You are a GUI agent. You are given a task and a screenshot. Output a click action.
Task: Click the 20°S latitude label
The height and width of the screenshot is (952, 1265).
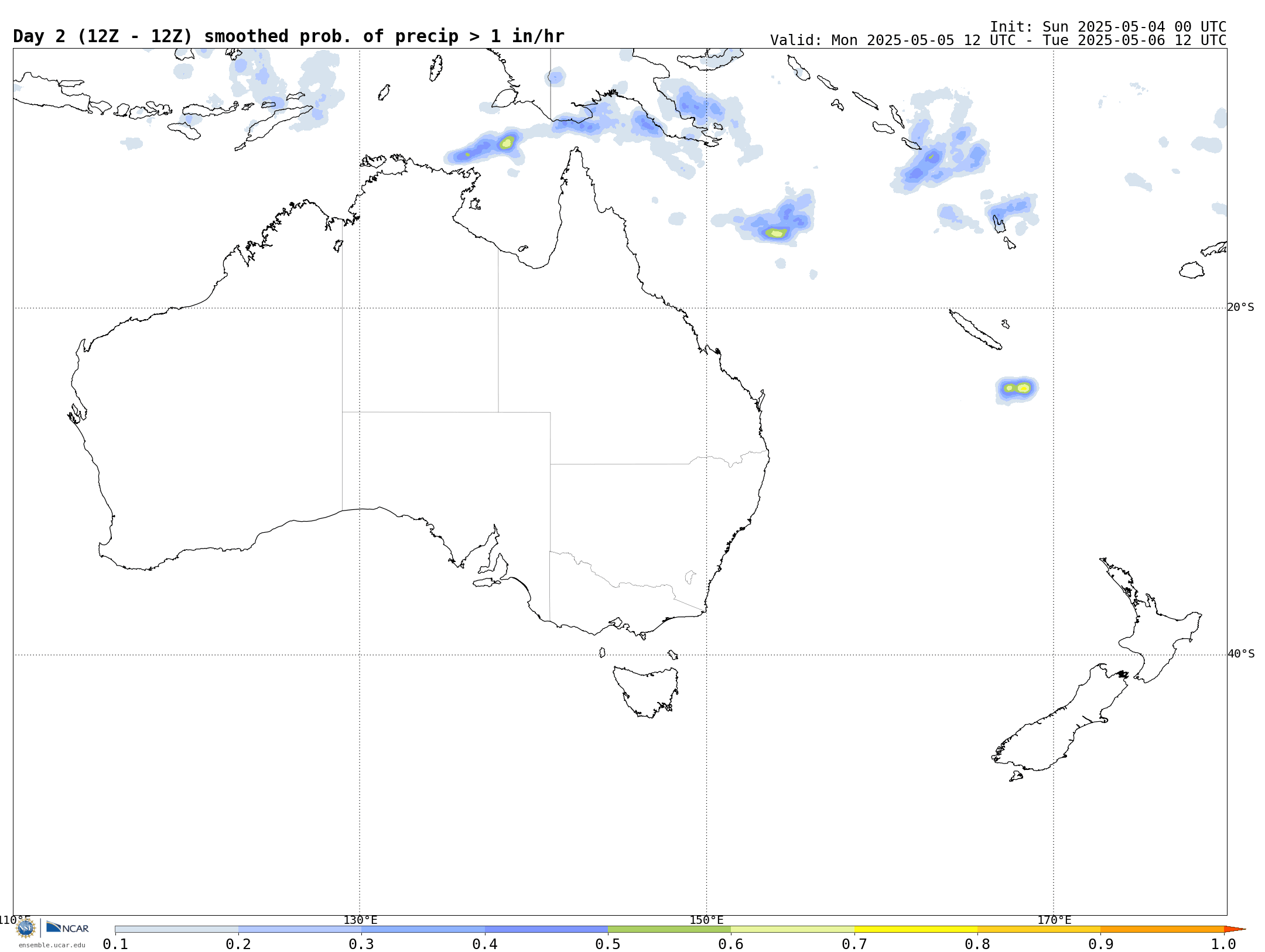pos(1241,307)
